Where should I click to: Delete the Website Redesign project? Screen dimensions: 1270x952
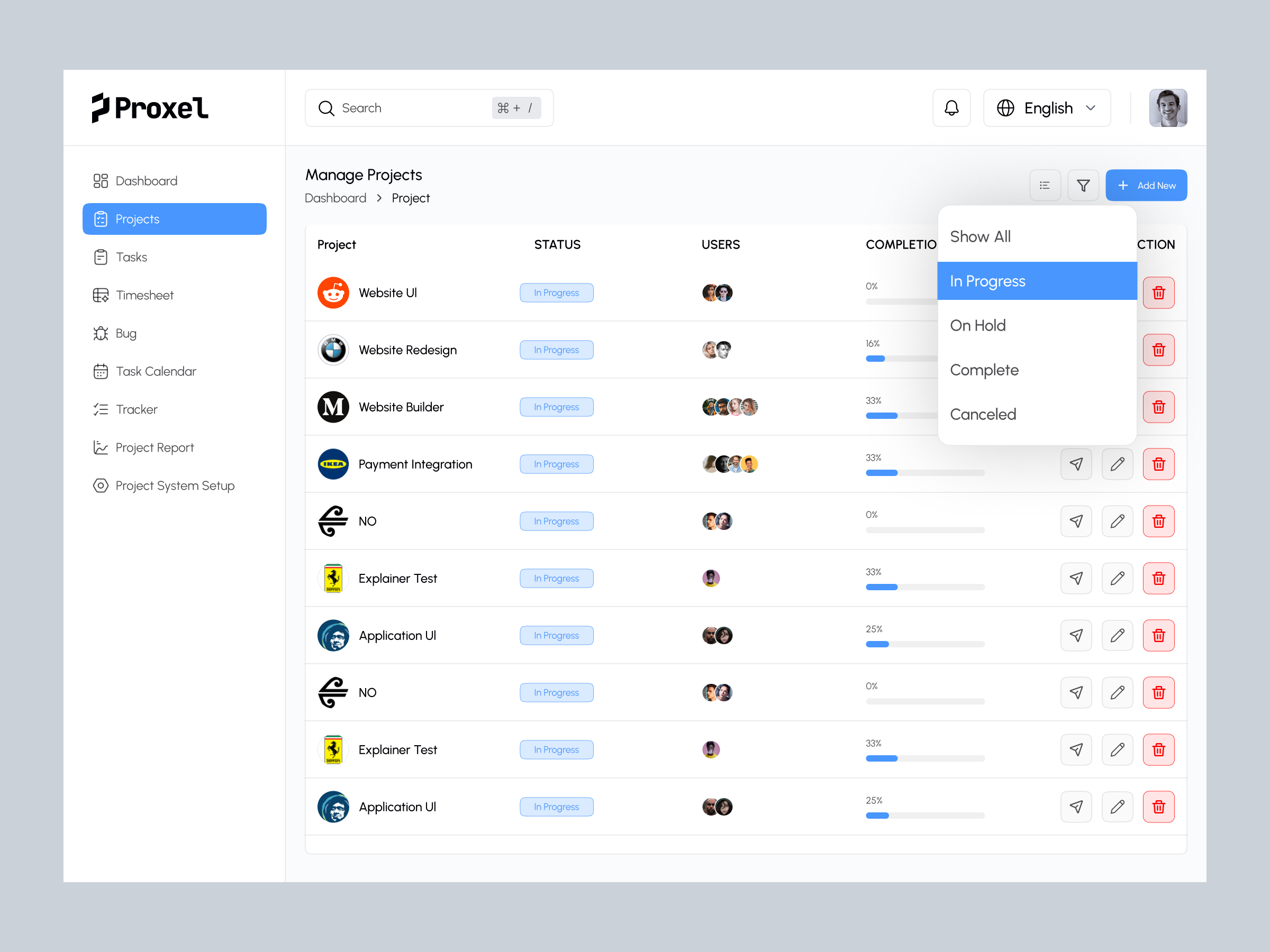click(1159, 350)
